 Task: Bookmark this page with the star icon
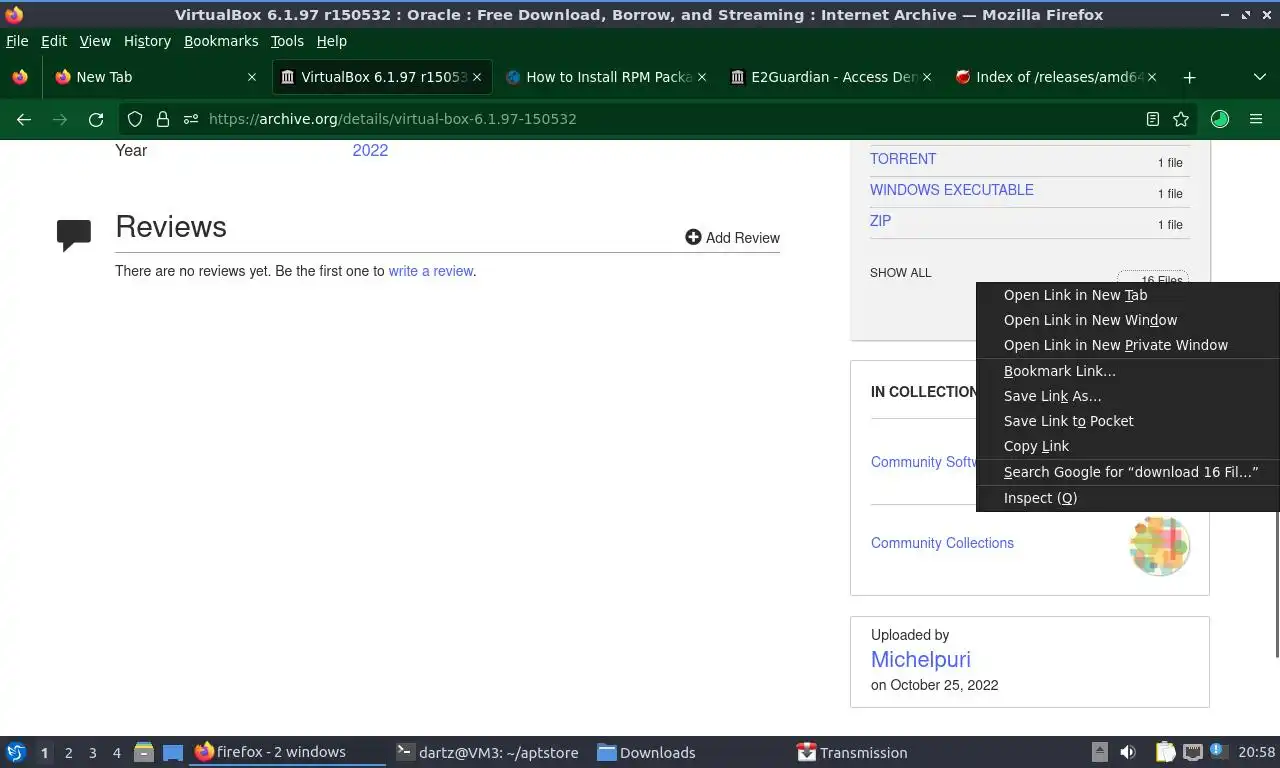pos(1181,119)
